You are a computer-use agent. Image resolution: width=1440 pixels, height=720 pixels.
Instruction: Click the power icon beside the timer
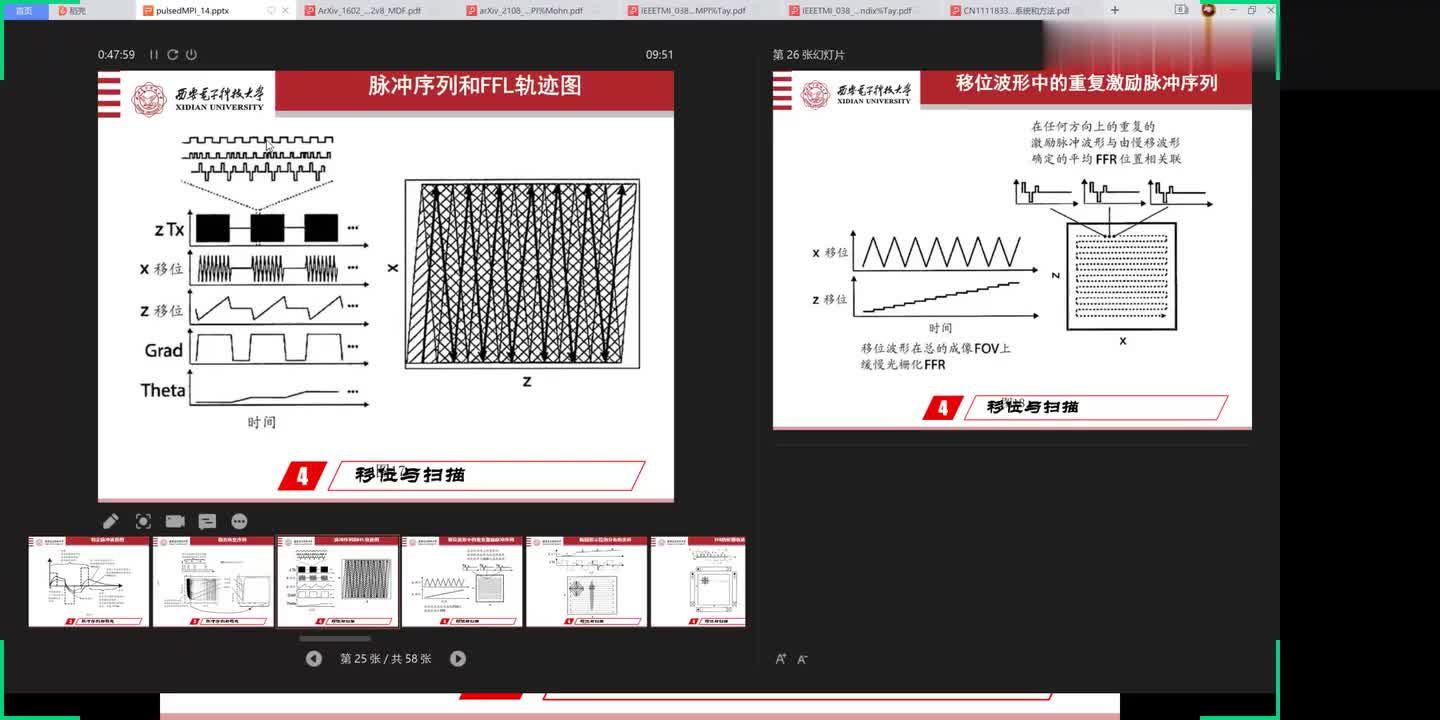(x=191, y=55)
